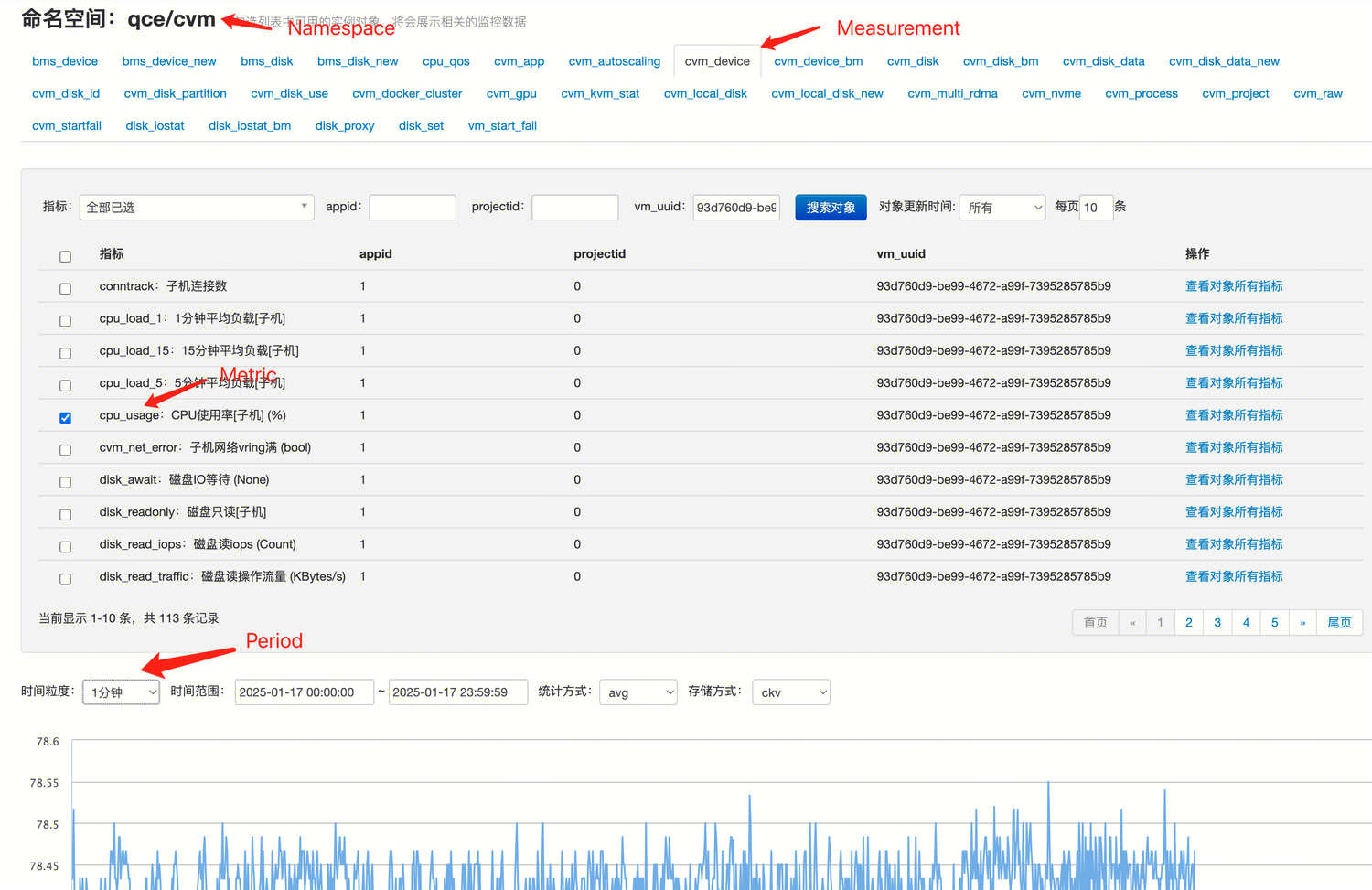Go to next page of results
Screen dimensions: 1372x890
(1302, 623)
